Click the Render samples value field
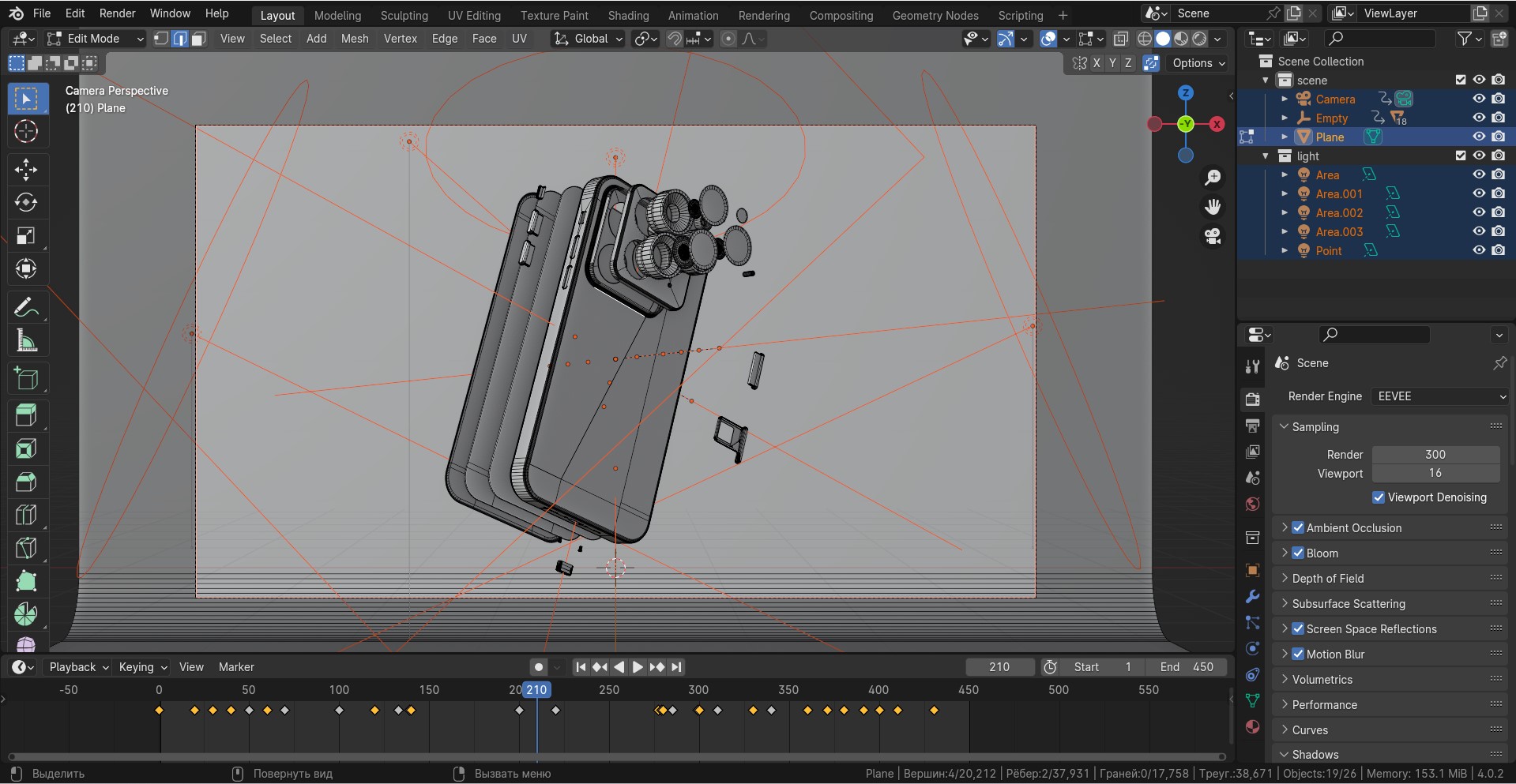 click(x=1435, y=455)
